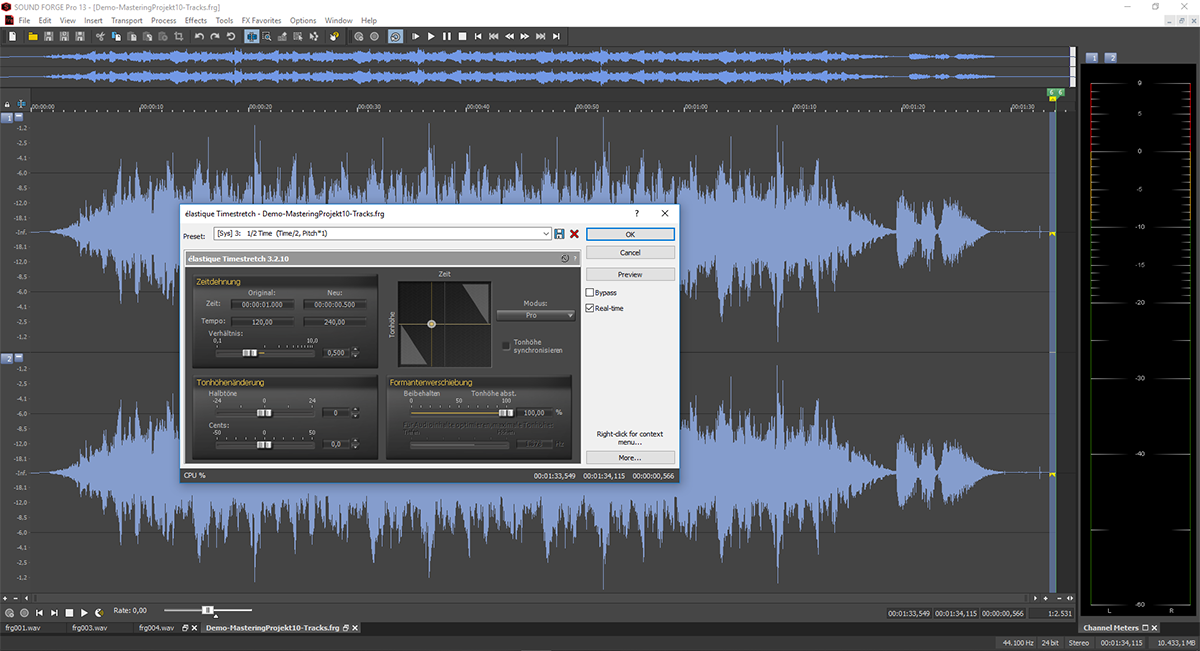
Task: Click Cancel in the Timestretch dialog
Action: point(630,253)
